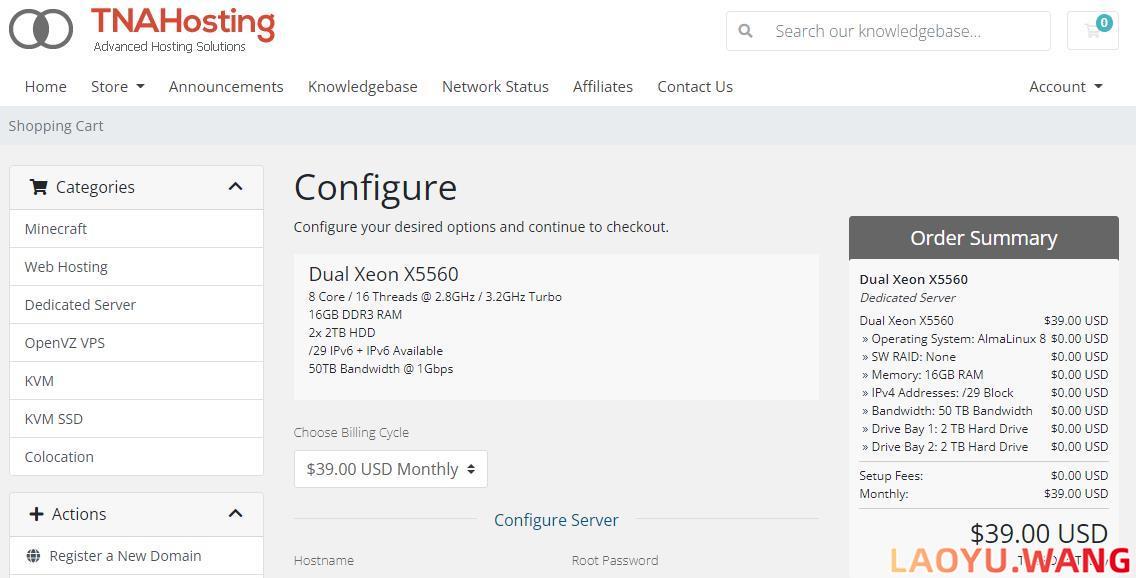Select the OpenVZ VPS category
Screen dimensions: 1136x578
tap(136, 343)
